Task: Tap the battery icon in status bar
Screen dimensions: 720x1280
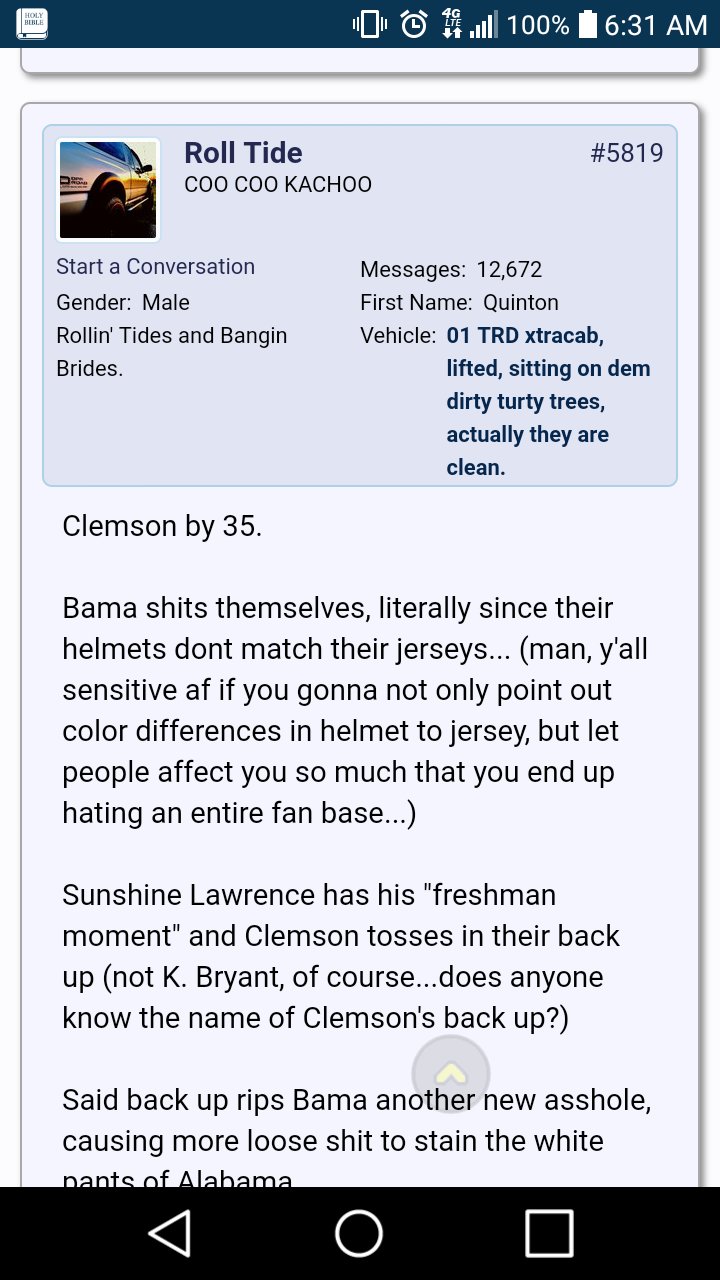Action: (x=587, y=24)
